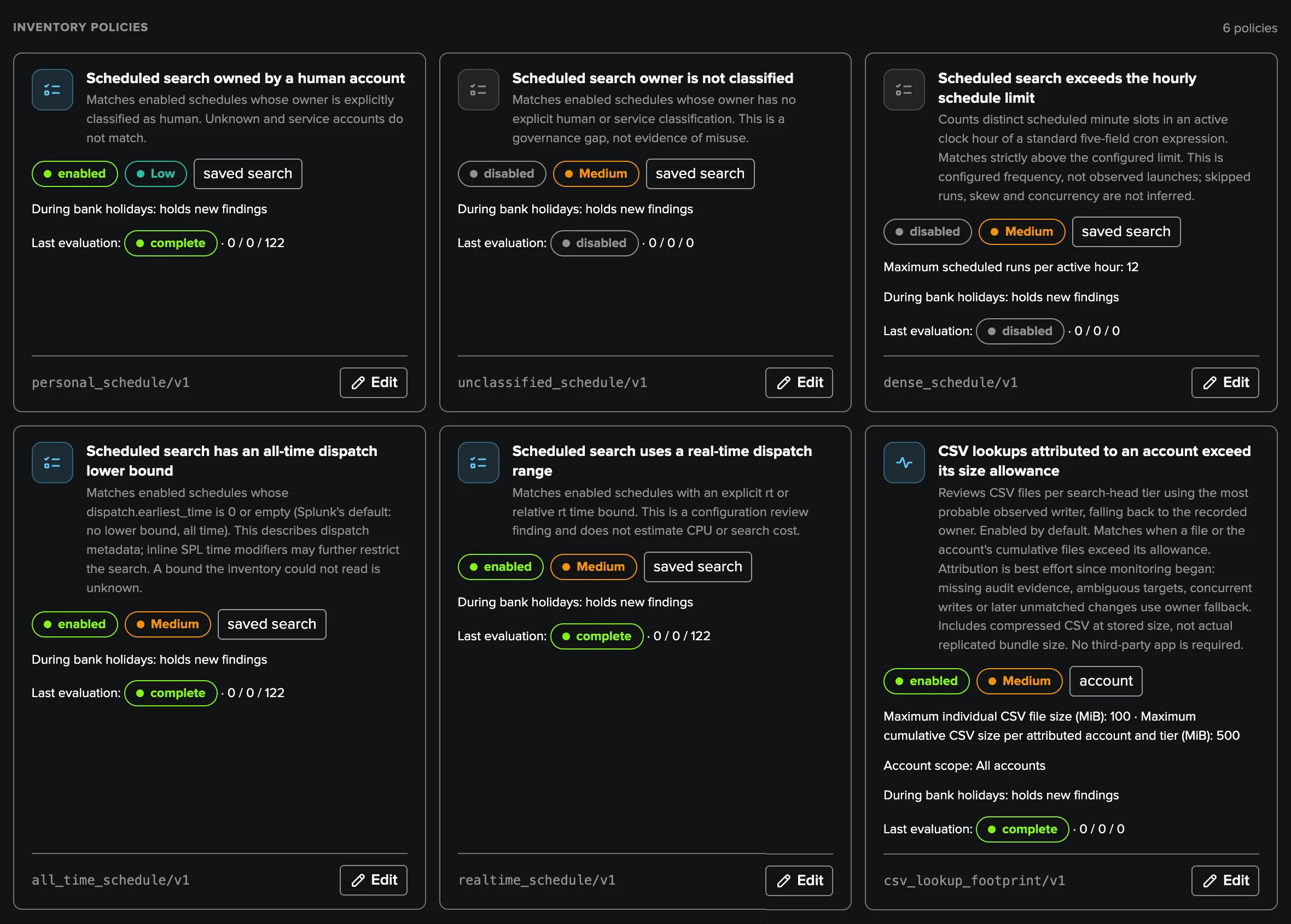Screen dimensions: 1291x924
Task: Click the title 'Scheduled search uses a real-time dispatch range'
Action: tap(662, 461)
